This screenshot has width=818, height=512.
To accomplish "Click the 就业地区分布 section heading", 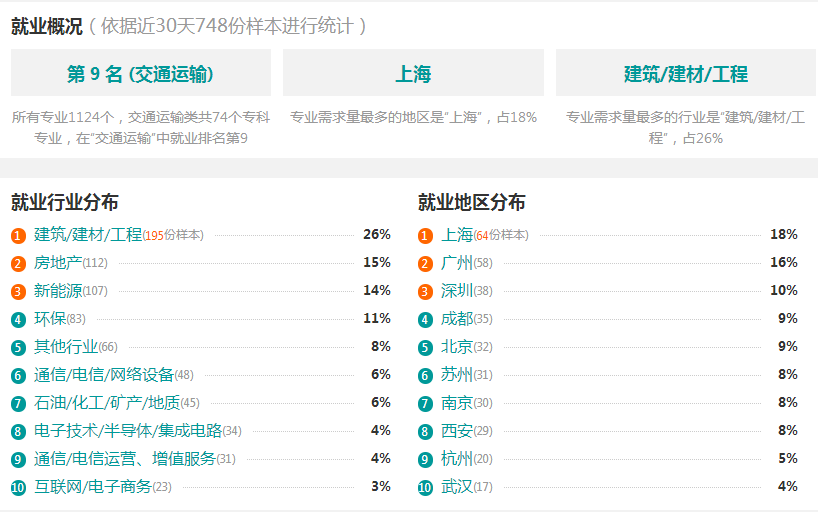I will (x=472, y=203).
